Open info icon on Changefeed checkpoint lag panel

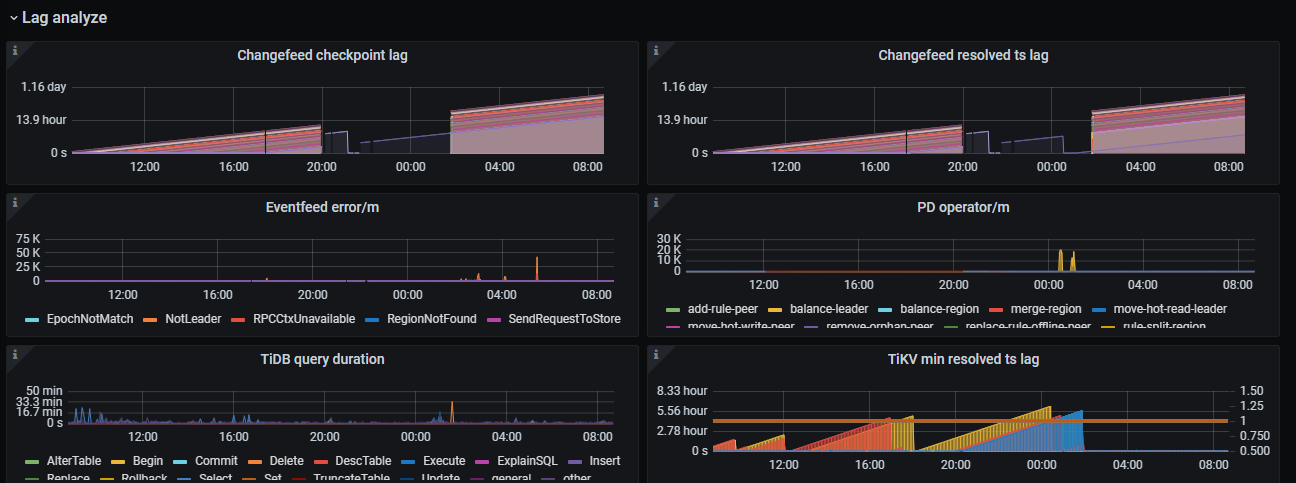point(14,50)
